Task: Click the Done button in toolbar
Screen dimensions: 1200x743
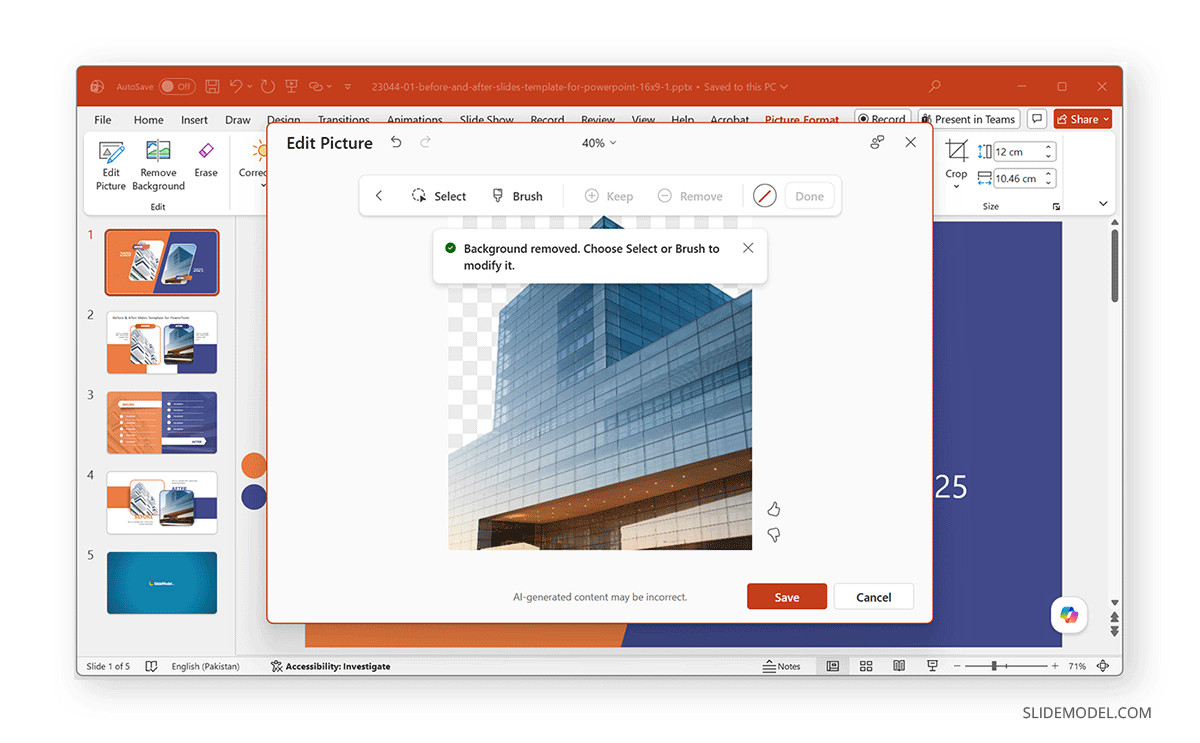Action: point(810,196)
